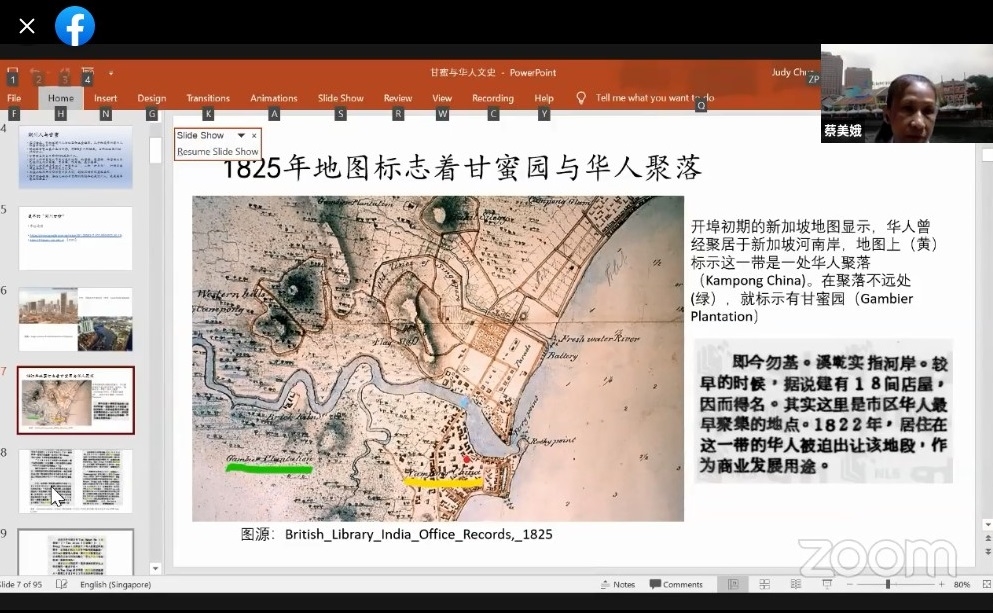This screenshot has width=993, height=613.
Task: Close the Facebook video overlay with X
Action: 27,26
